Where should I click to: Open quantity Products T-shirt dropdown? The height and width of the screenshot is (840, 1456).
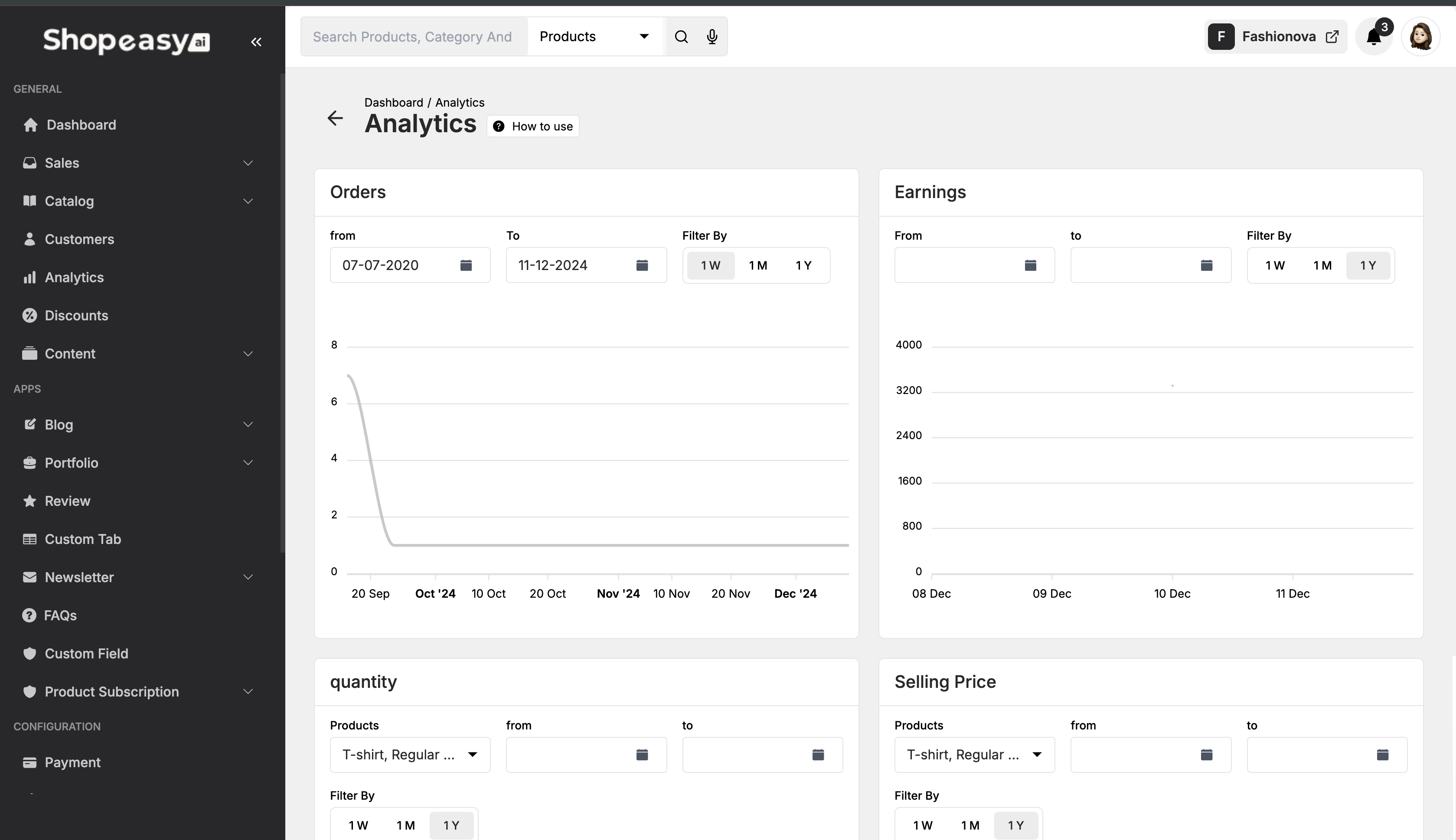(x=410, y=755)
